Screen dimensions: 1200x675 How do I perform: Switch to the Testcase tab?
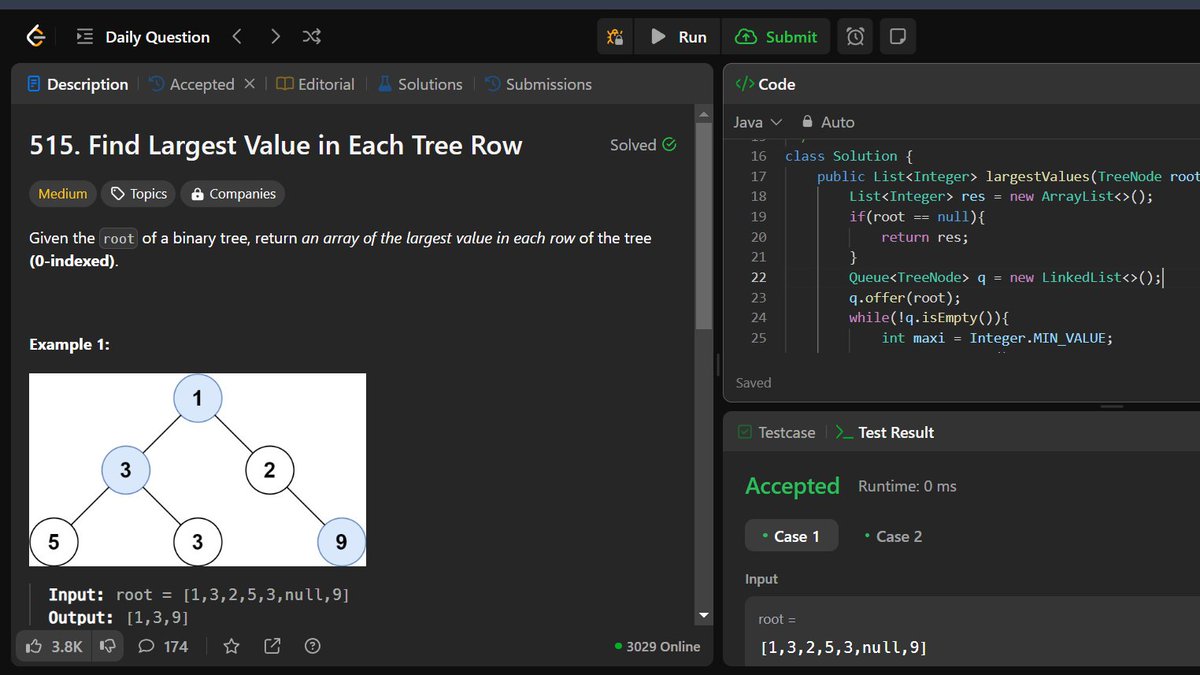click(x=776, y=432)
